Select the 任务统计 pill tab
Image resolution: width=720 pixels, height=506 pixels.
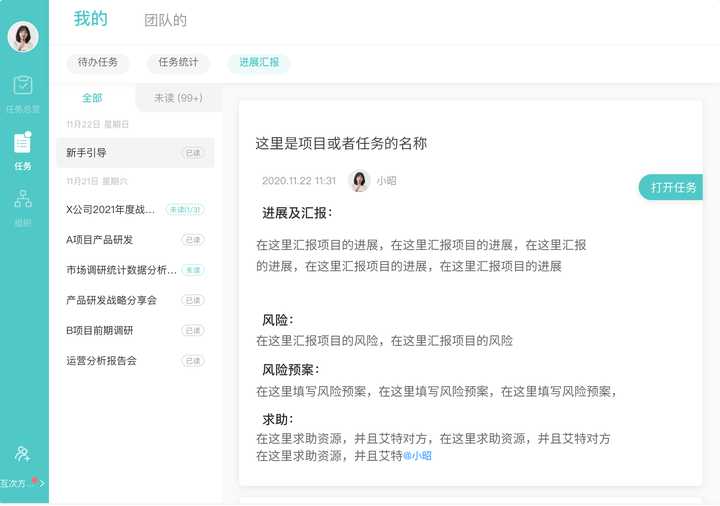(x=178, y=62)
